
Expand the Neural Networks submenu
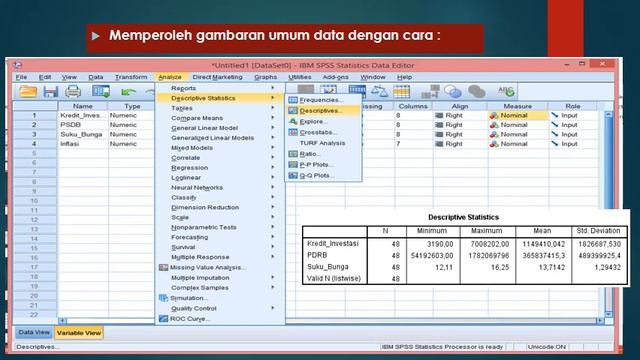[x=220, y=188]
